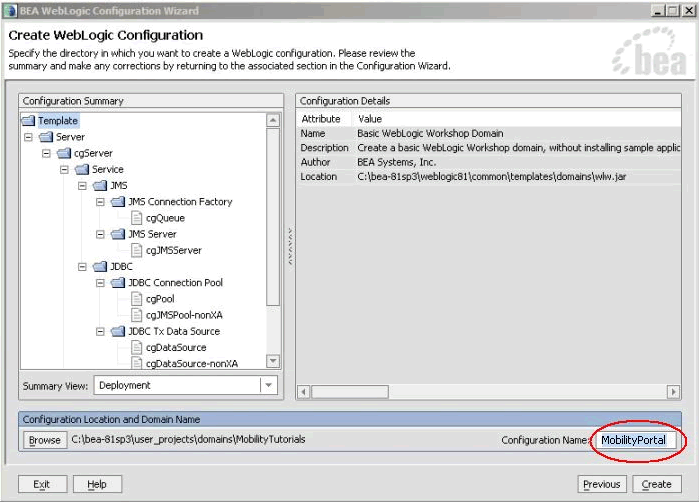Select cgPool in the tree
699x502 pixels.
click(160, 299)
